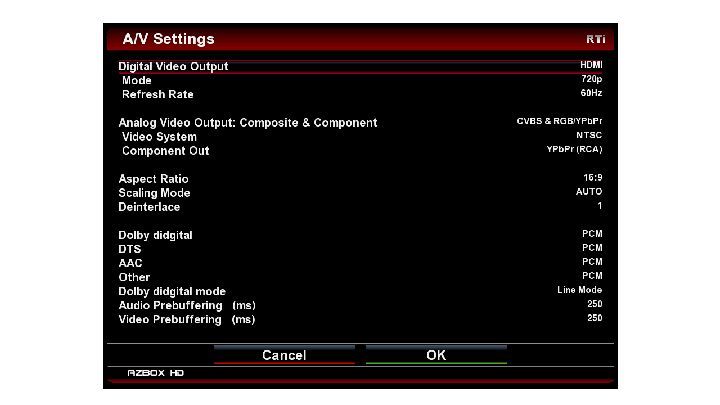This screenshot has width=720, height=405.
Task: Change PCM value for AAC
Action: tap(592, 262)
